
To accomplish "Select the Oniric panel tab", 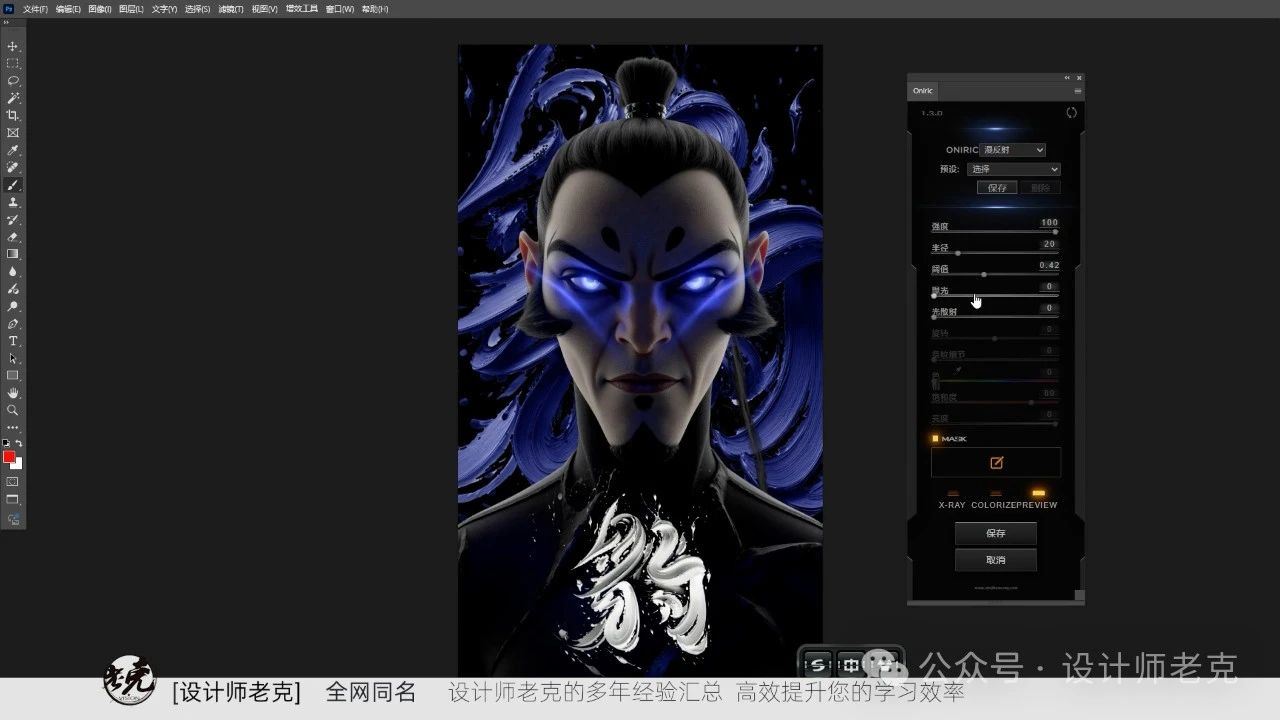I will coord(922,91).
